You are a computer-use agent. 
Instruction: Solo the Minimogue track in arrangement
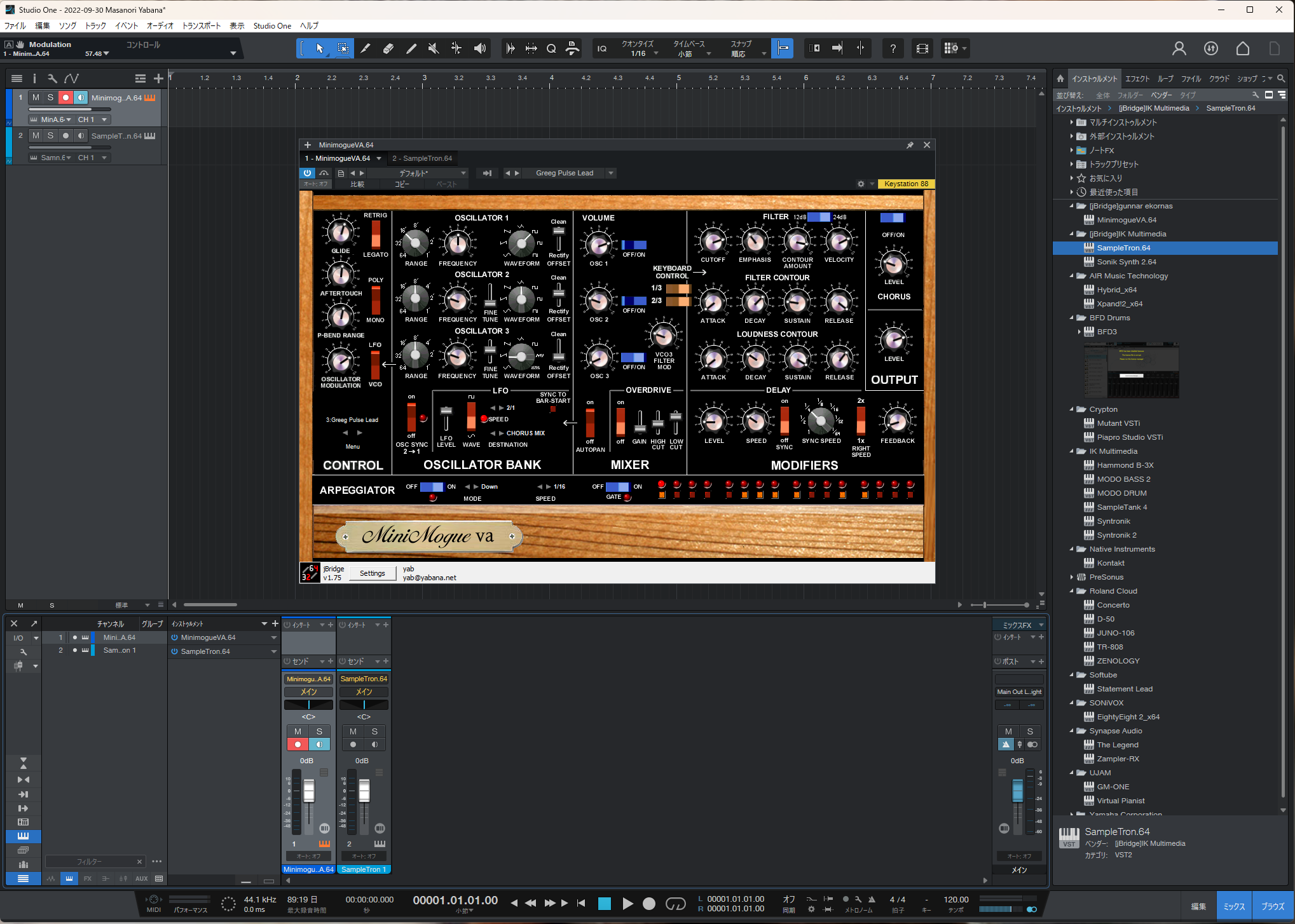(50, 97)
